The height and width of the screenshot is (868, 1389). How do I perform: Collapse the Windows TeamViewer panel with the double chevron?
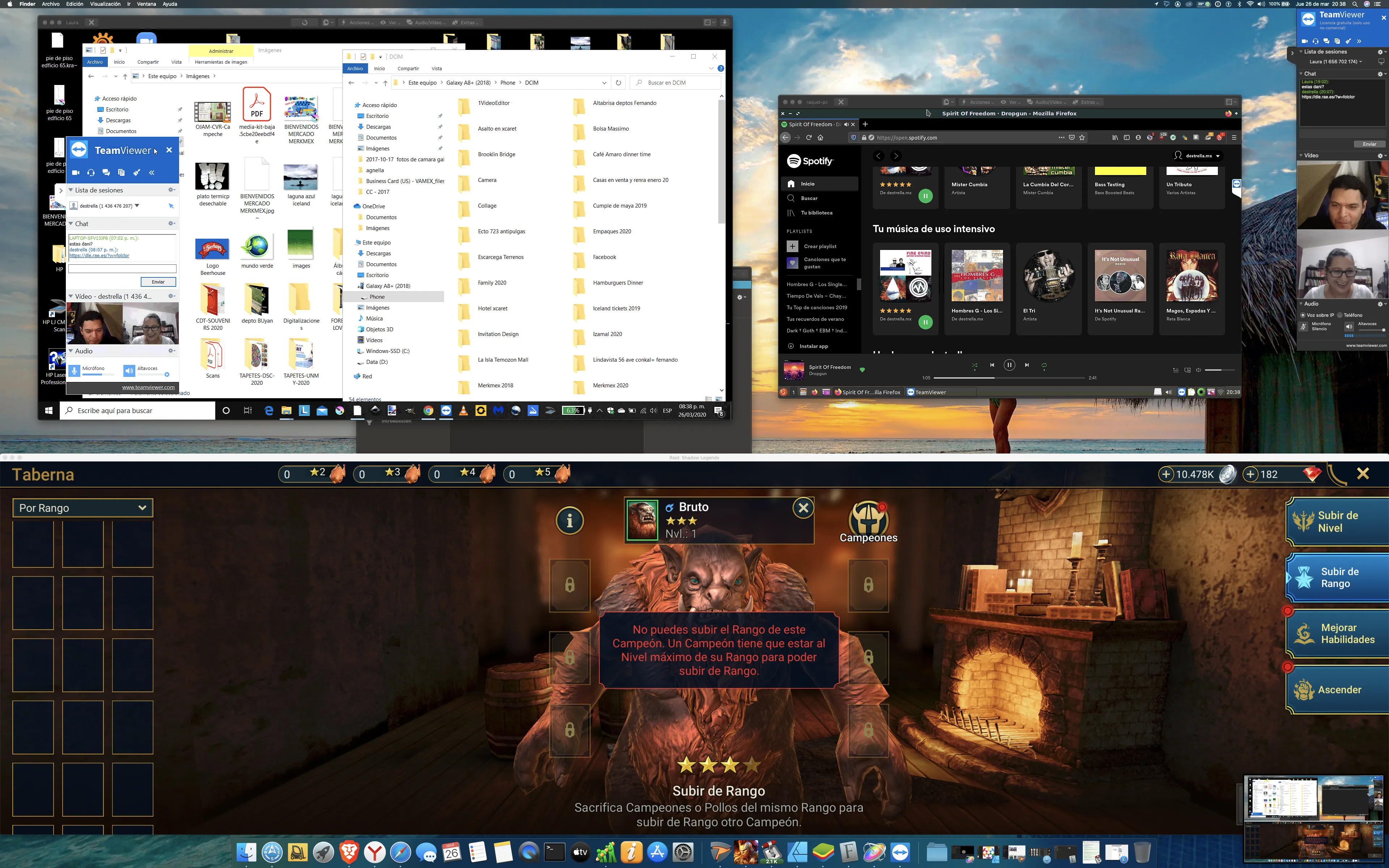(152, 172)
